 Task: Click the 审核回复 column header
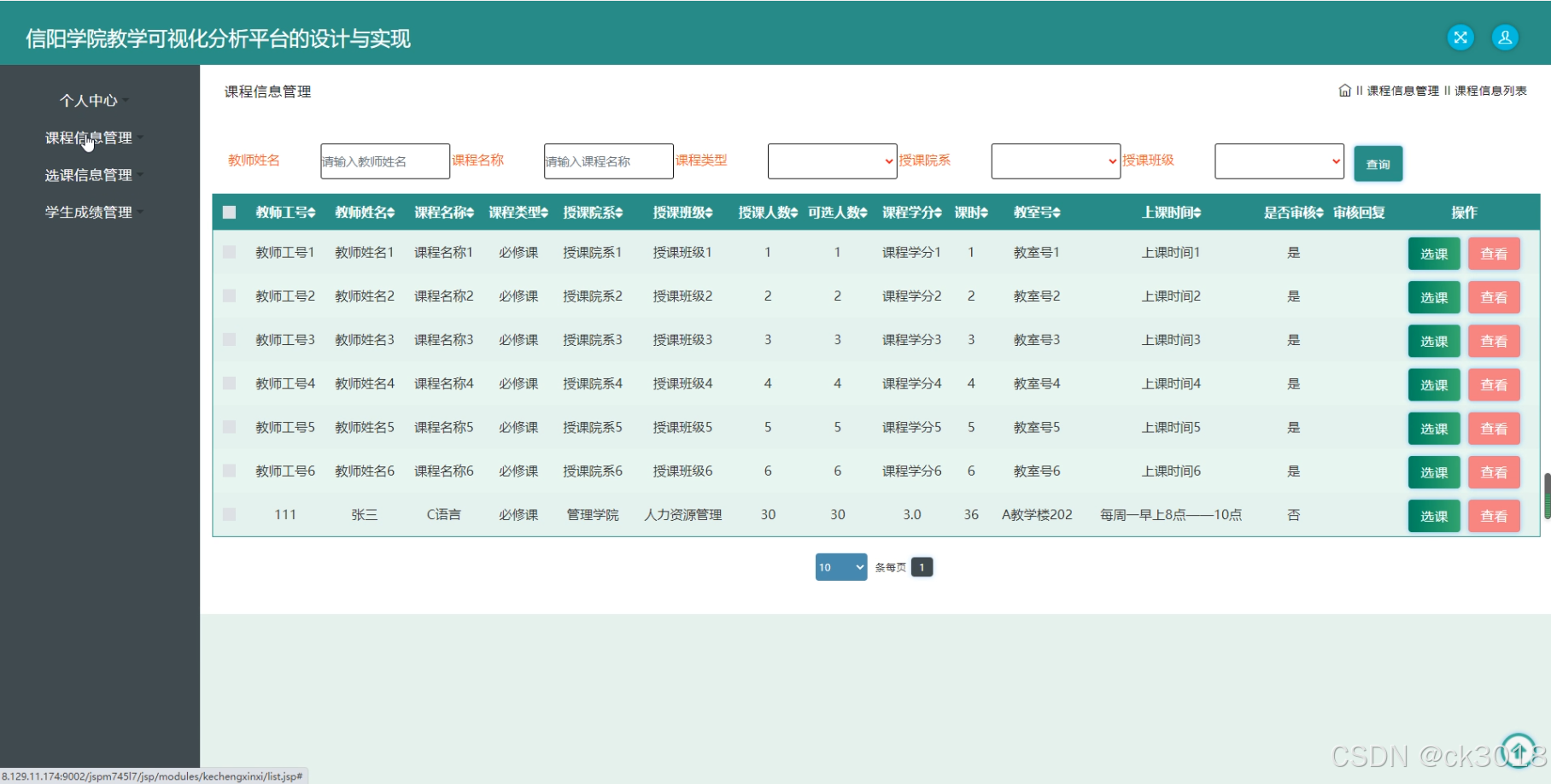pos(1359,213)
